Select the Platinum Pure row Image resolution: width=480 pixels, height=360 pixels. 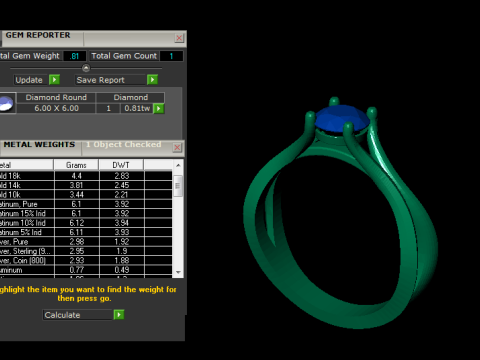(x=86, y=204)
